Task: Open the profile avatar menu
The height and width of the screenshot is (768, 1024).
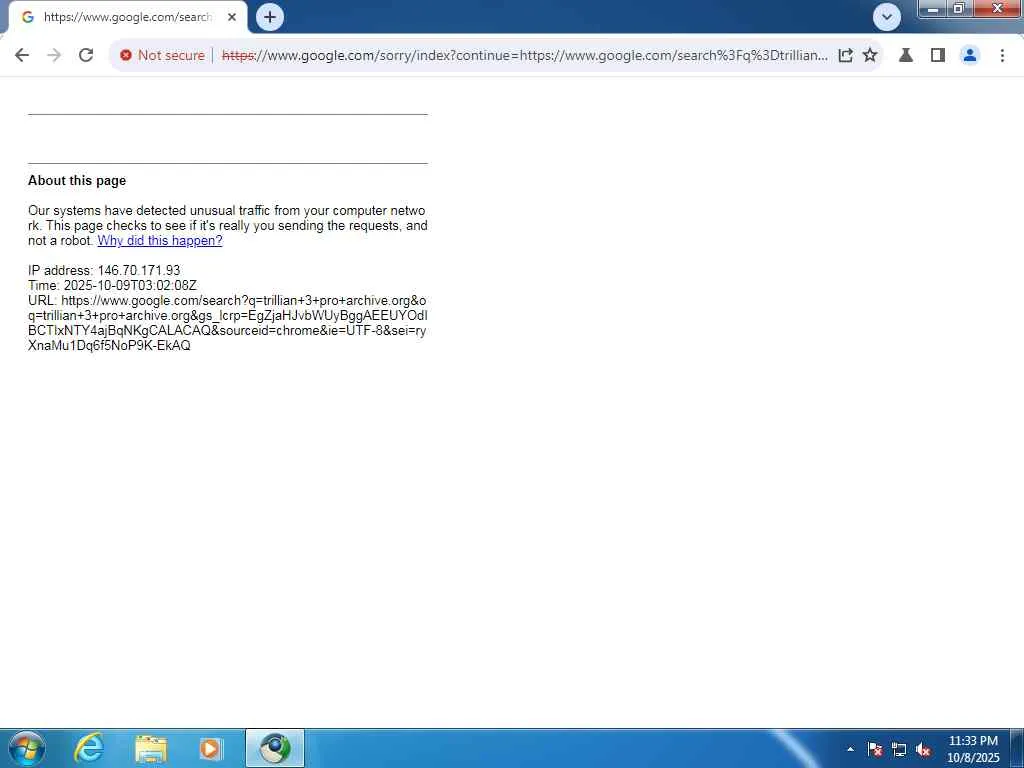Action: pos(970,56)
